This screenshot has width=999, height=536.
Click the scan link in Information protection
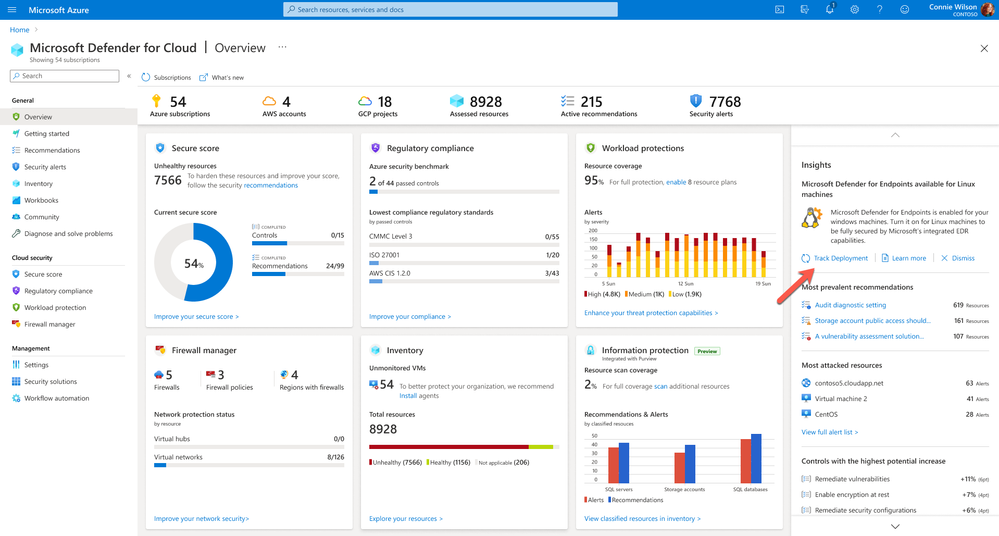click(661, 386)
